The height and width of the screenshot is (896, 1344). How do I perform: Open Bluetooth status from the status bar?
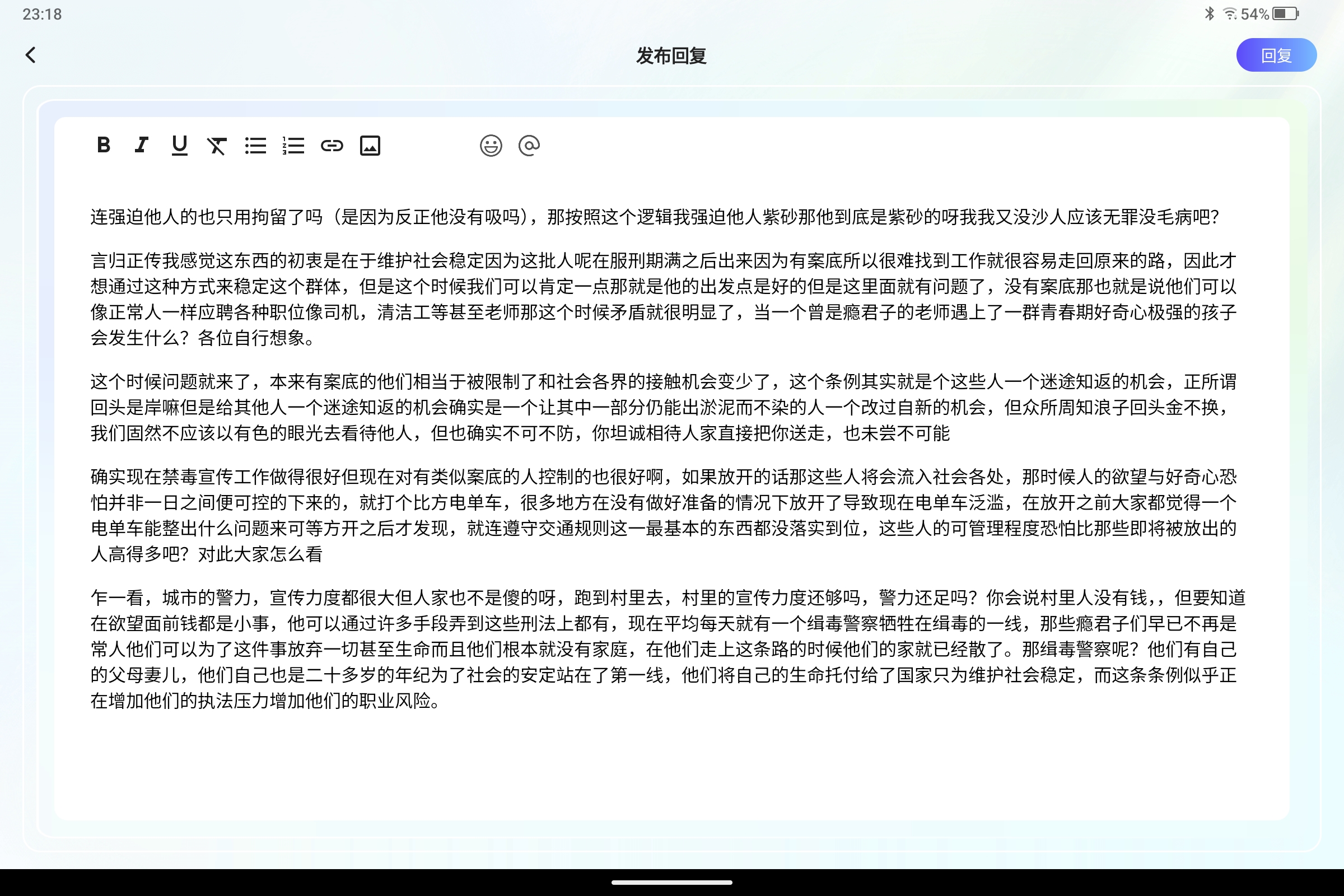click(1208, 13)
